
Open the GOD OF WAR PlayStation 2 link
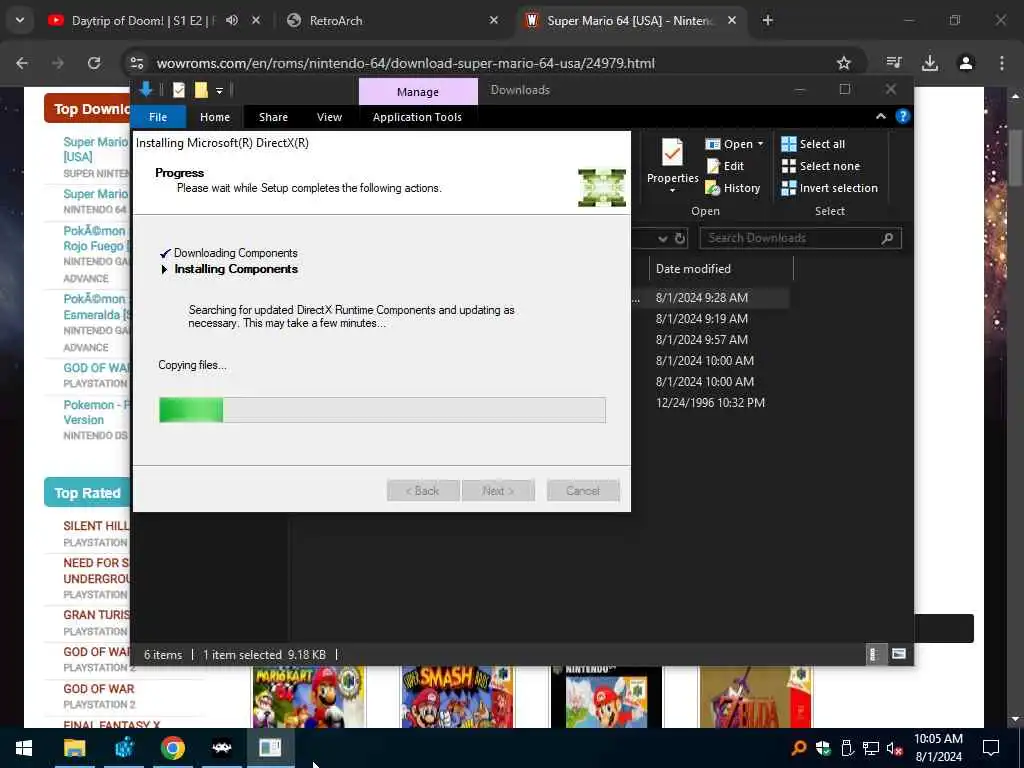tap(99, 688)
